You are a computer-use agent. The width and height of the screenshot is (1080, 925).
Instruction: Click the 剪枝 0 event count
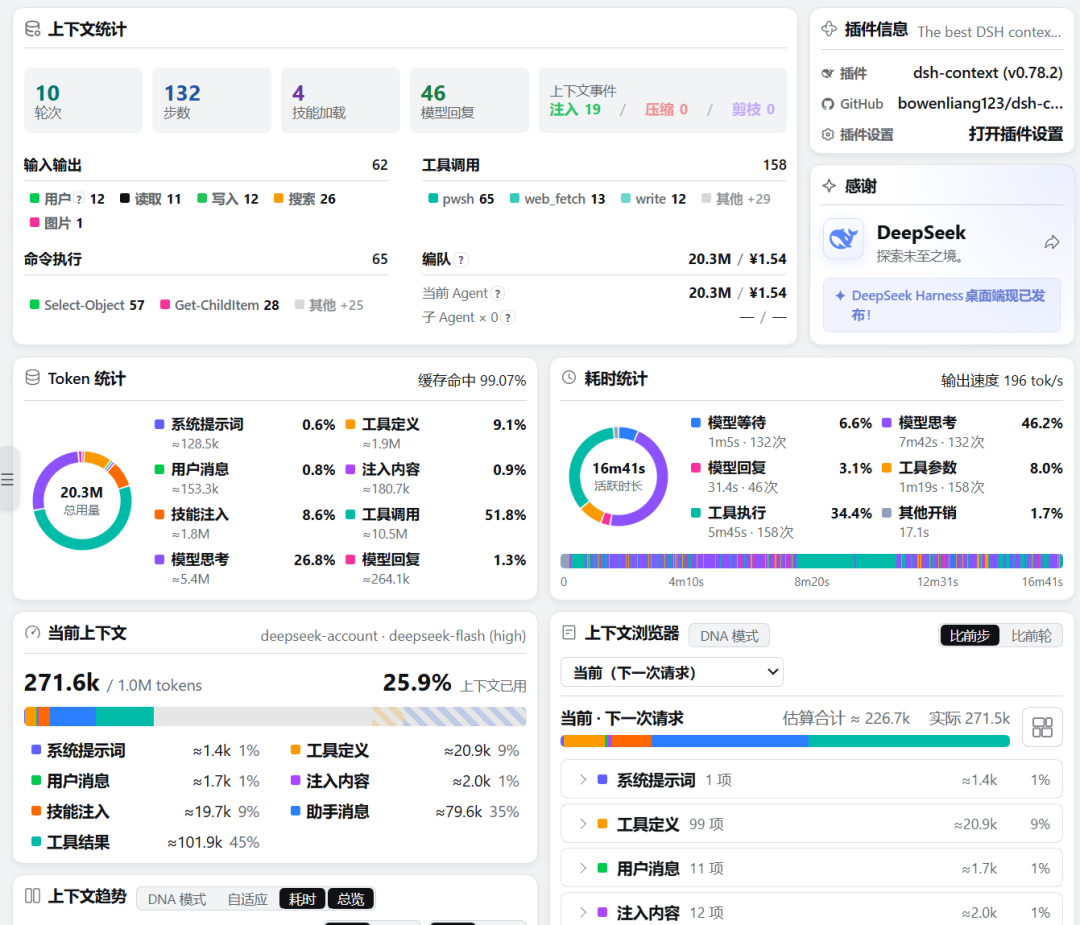[754, 110]
